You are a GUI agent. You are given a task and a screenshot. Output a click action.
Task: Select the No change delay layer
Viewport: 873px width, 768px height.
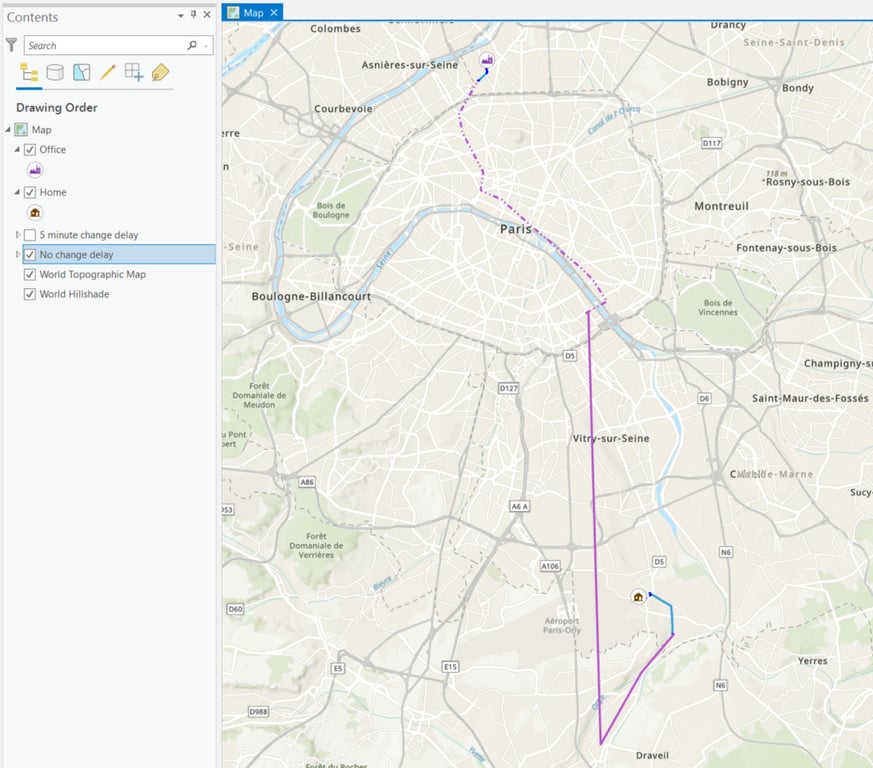pyautogui.click(x=76, y=255)
